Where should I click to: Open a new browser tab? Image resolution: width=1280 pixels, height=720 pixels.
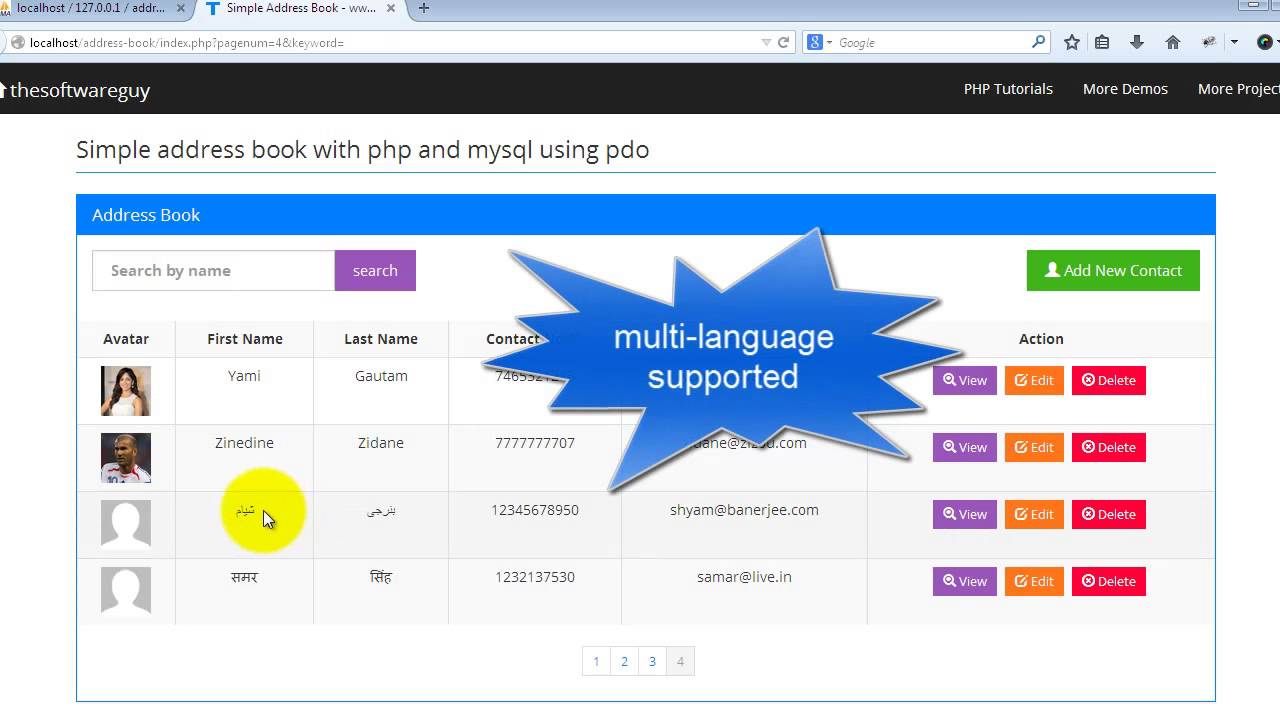pos(424,8)
